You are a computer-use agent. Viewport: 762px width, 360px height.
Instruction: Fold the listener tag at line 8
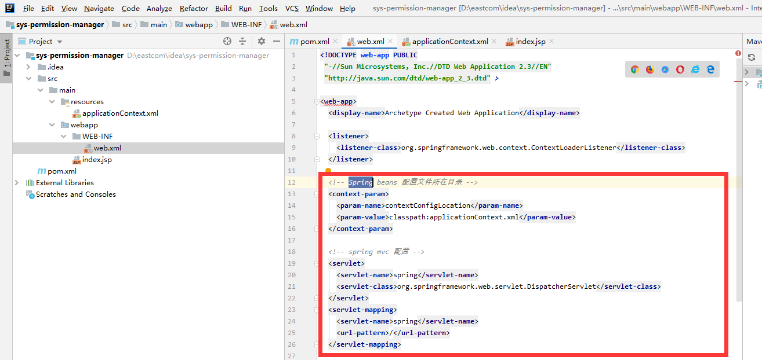click(316, 136)
